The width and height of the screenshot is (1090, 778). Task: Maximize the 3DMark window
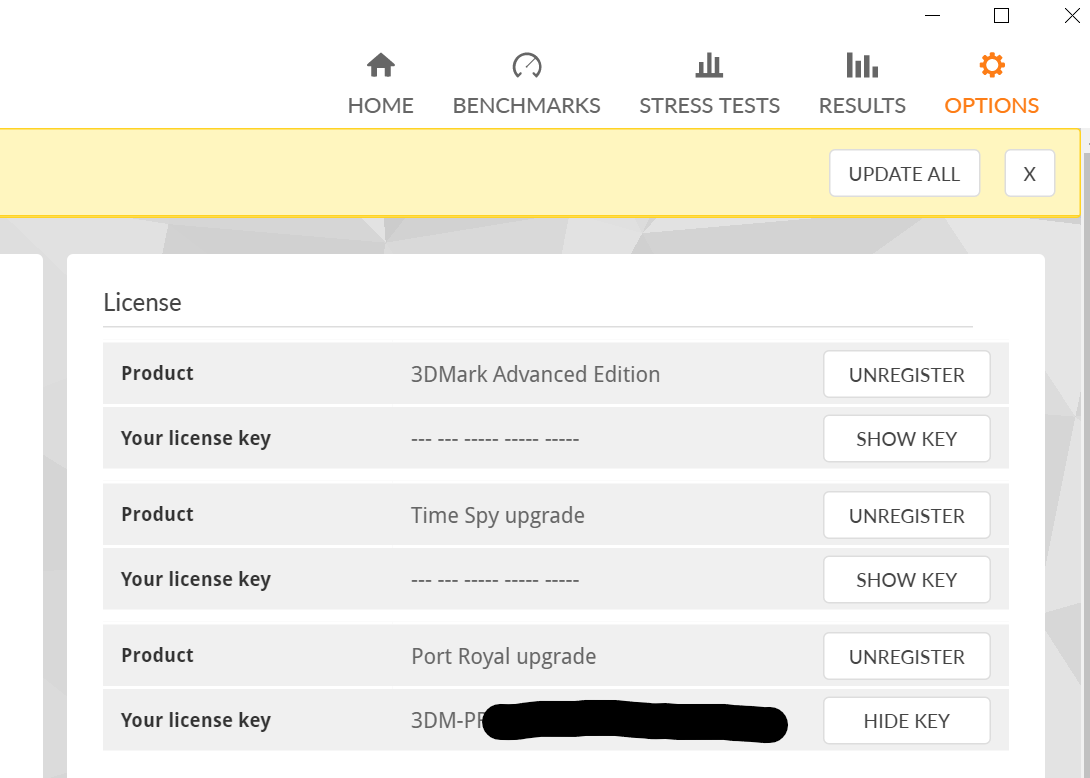[x=1001, y=15]
